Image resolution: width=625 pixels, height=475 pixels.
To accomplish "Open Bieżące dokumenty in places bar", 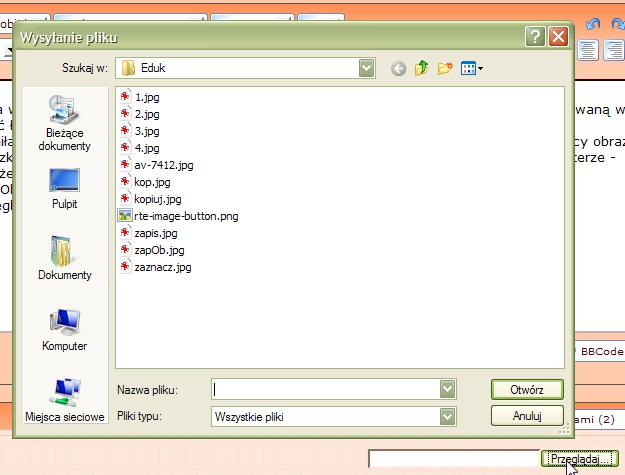I will tap(64, 122).
